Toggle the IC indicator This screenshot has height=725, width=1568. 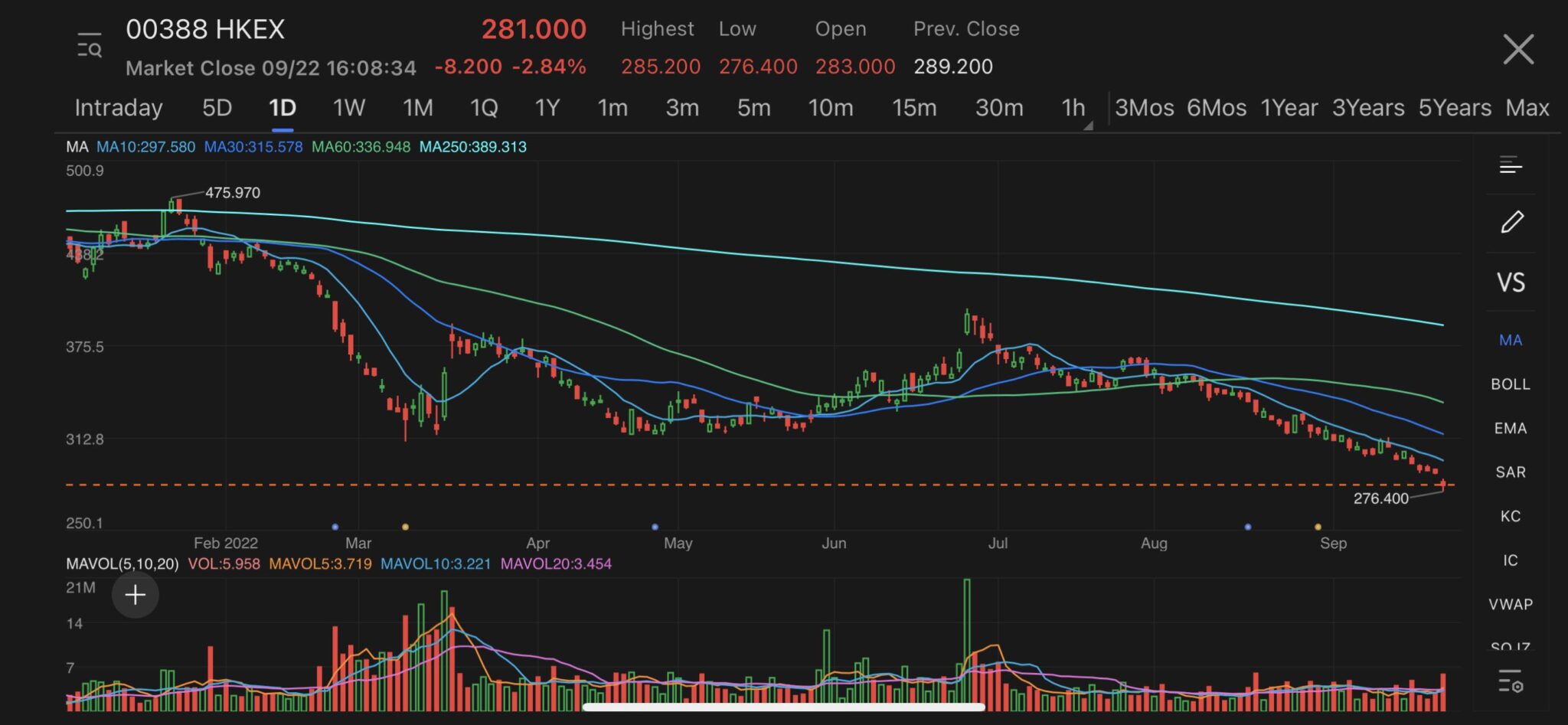[x=1511, y=560]
